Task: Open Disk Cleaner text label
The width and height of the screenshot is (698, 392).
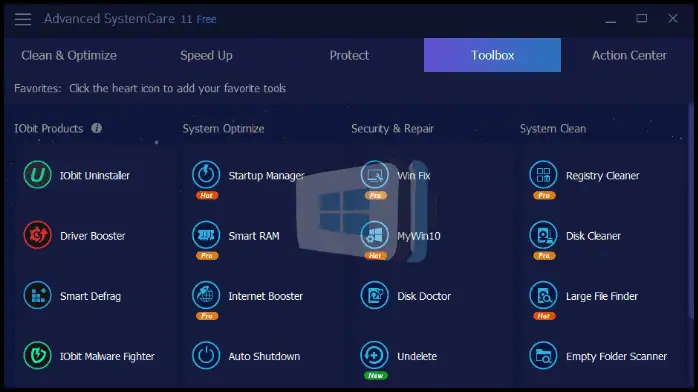Action: (593, 236)
